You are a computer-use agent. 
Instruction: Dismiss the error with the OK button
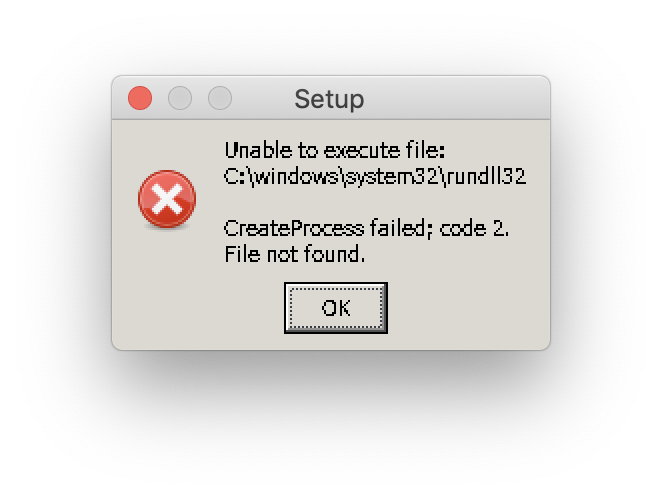point(336,308)
